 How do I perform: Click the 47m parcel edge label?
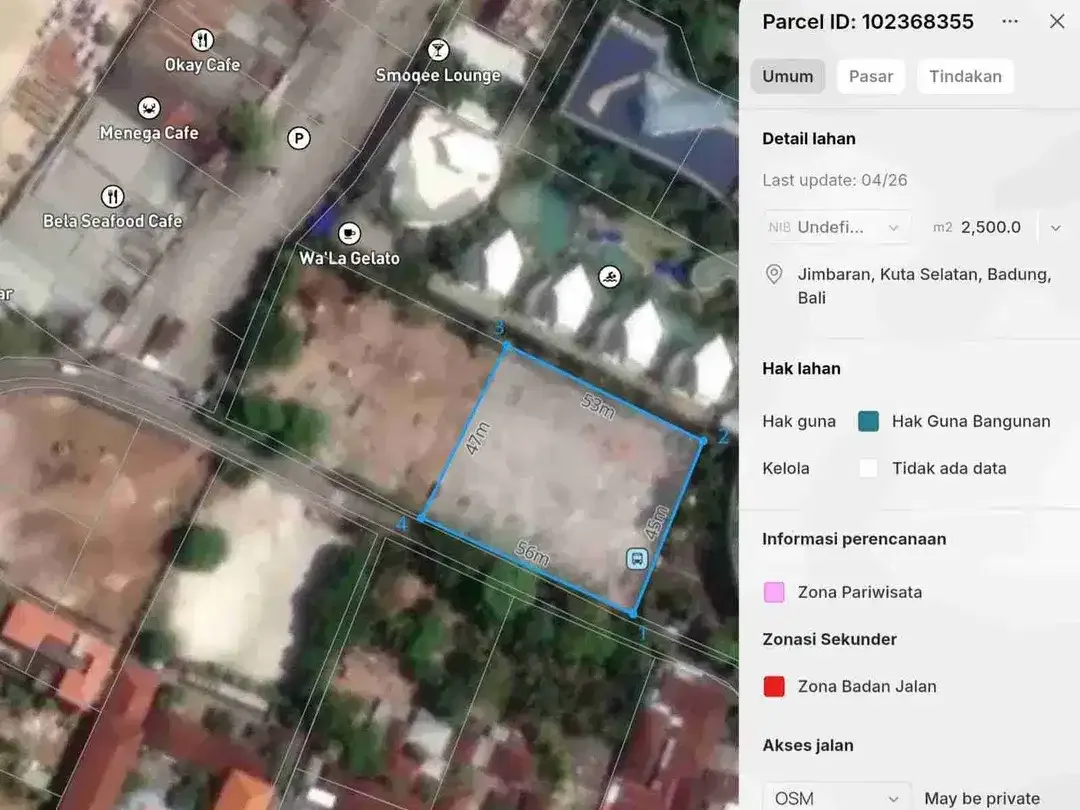click(477, 439)
